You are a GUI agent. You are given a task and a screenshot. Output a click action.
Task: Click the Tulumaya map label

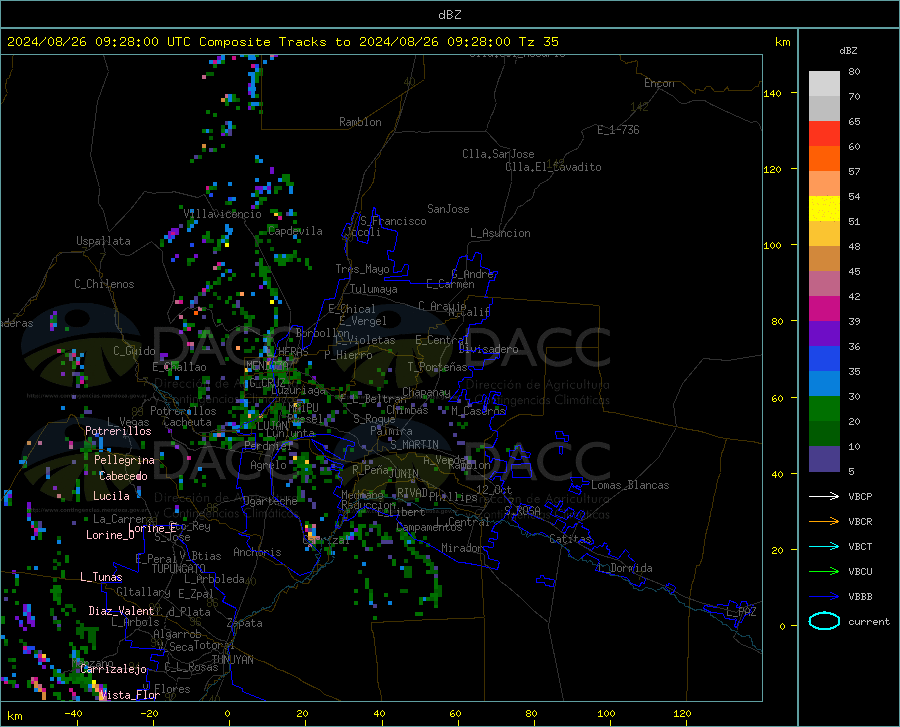(374, 289)
